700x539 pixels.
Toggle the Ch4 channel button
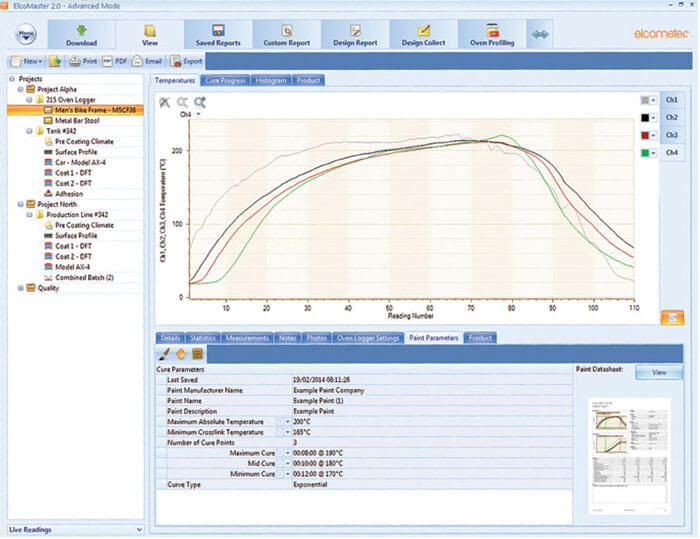pyautogui.click(x=671, y=153)
